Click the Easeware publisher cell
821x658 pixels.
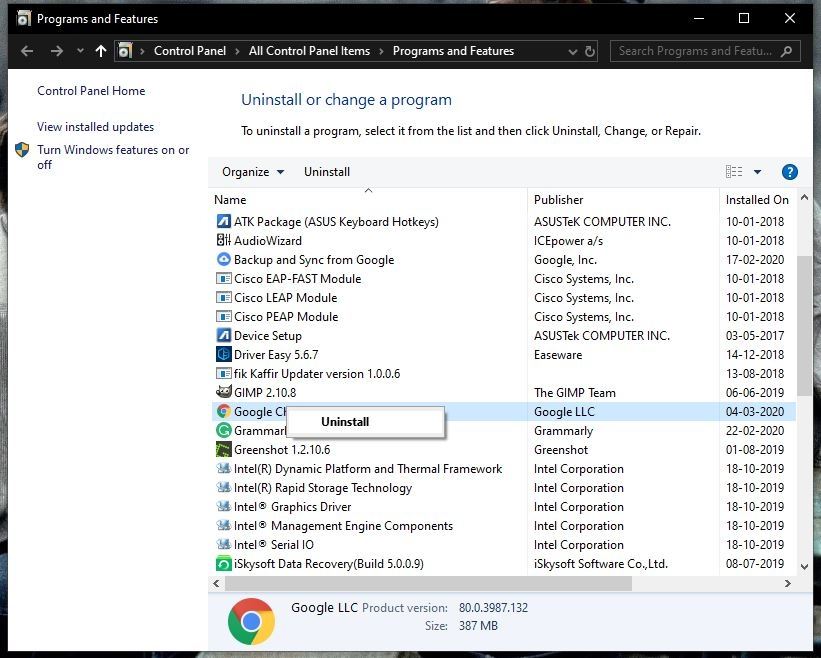point(558,354)
